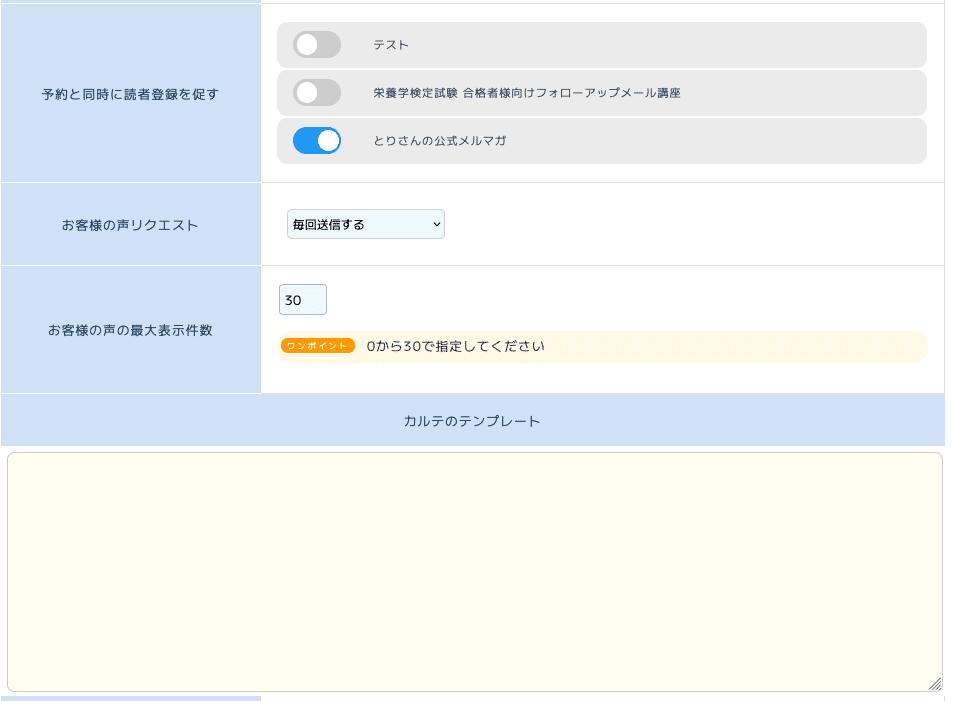Disable the とりさんの公式メルマガ toggle
The image size is (953, 701).
click(x=317, y=140)
